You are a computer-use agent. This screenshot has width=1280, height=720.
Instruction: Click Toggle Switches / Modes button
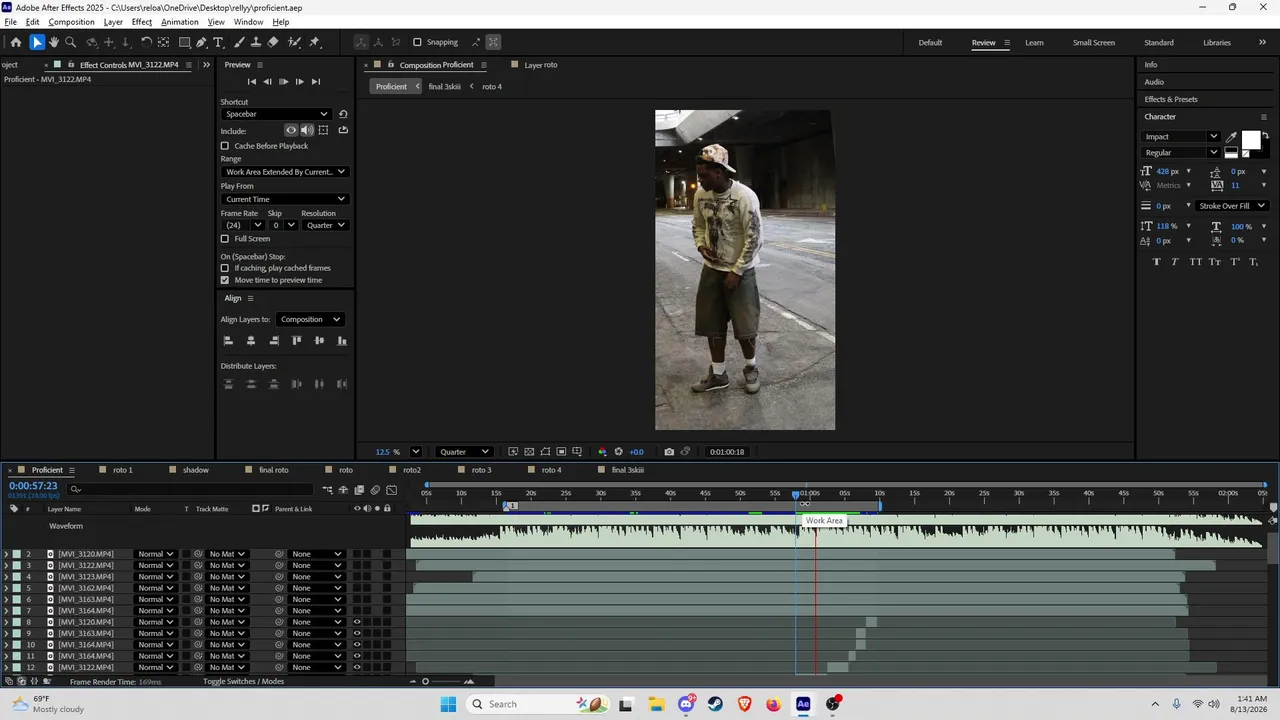244,682
